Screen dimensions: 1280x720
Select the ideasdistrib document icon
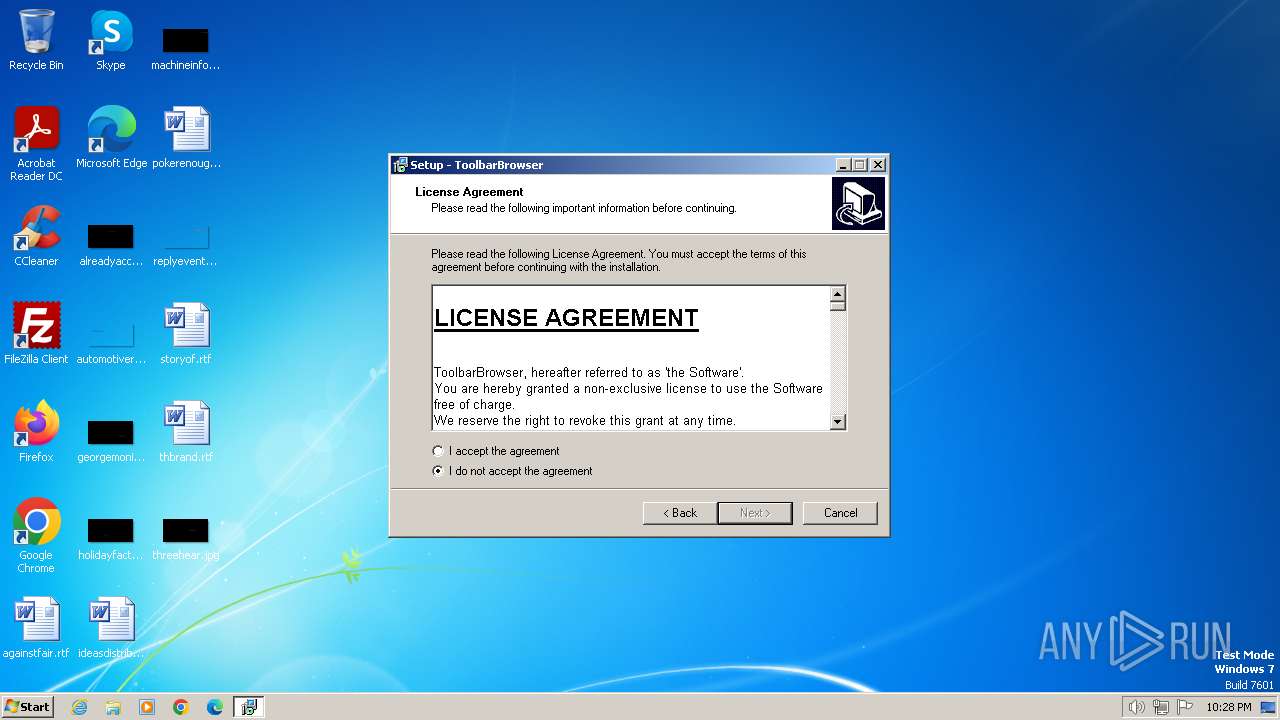click(x=111, y=628)
